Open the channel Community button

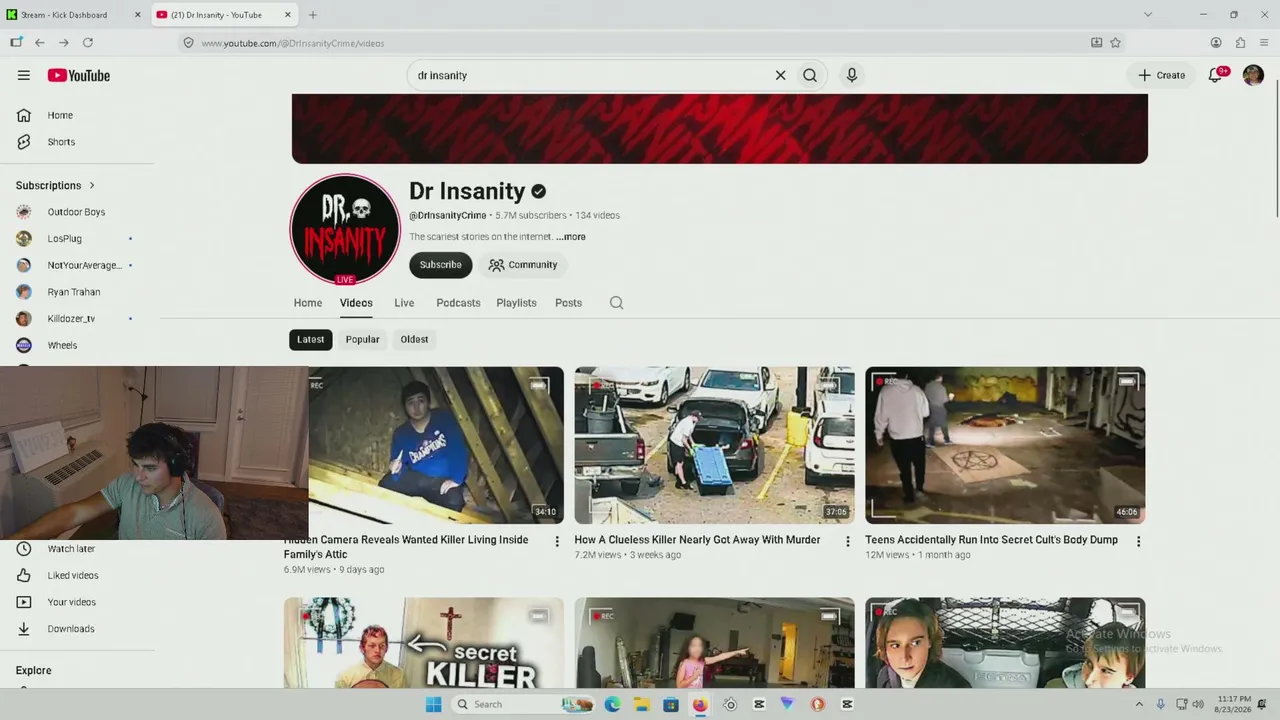click(523, 265)
